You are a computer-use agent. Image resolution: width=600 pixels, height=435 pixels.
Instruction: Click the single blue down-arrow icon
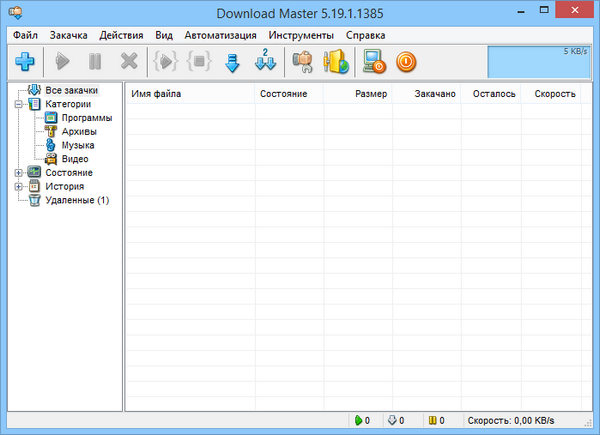coord(232,62)
